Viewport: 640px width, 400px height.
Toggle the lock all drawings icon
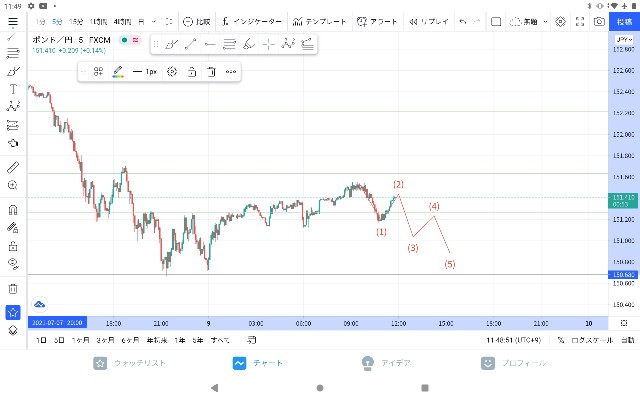coord(13,246)
